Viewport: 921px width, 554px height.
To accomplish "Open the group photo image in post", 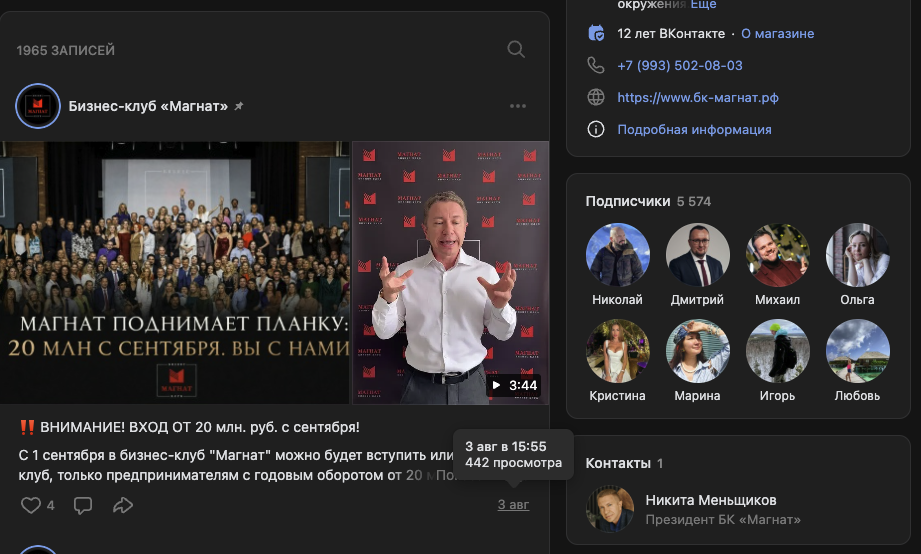I will (x=174, y=273).
